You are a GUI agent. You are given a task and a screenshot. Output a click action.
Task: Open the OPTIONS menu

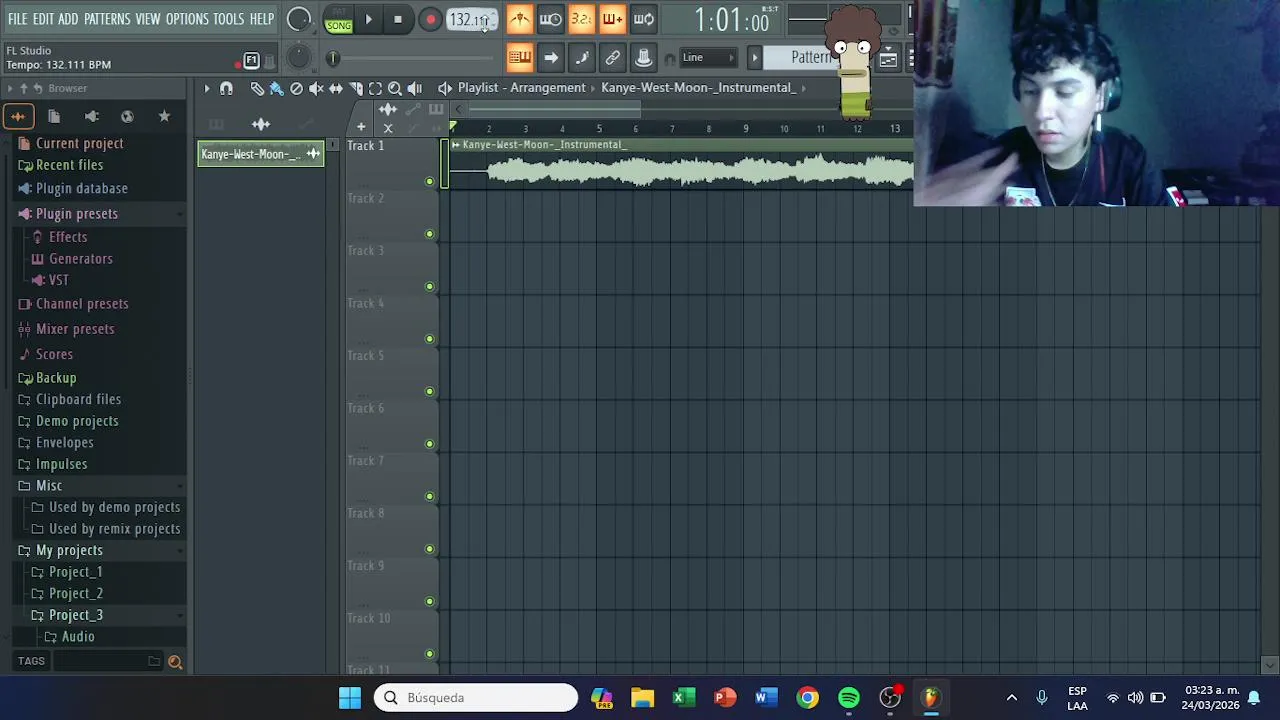(x=187, y=19)
